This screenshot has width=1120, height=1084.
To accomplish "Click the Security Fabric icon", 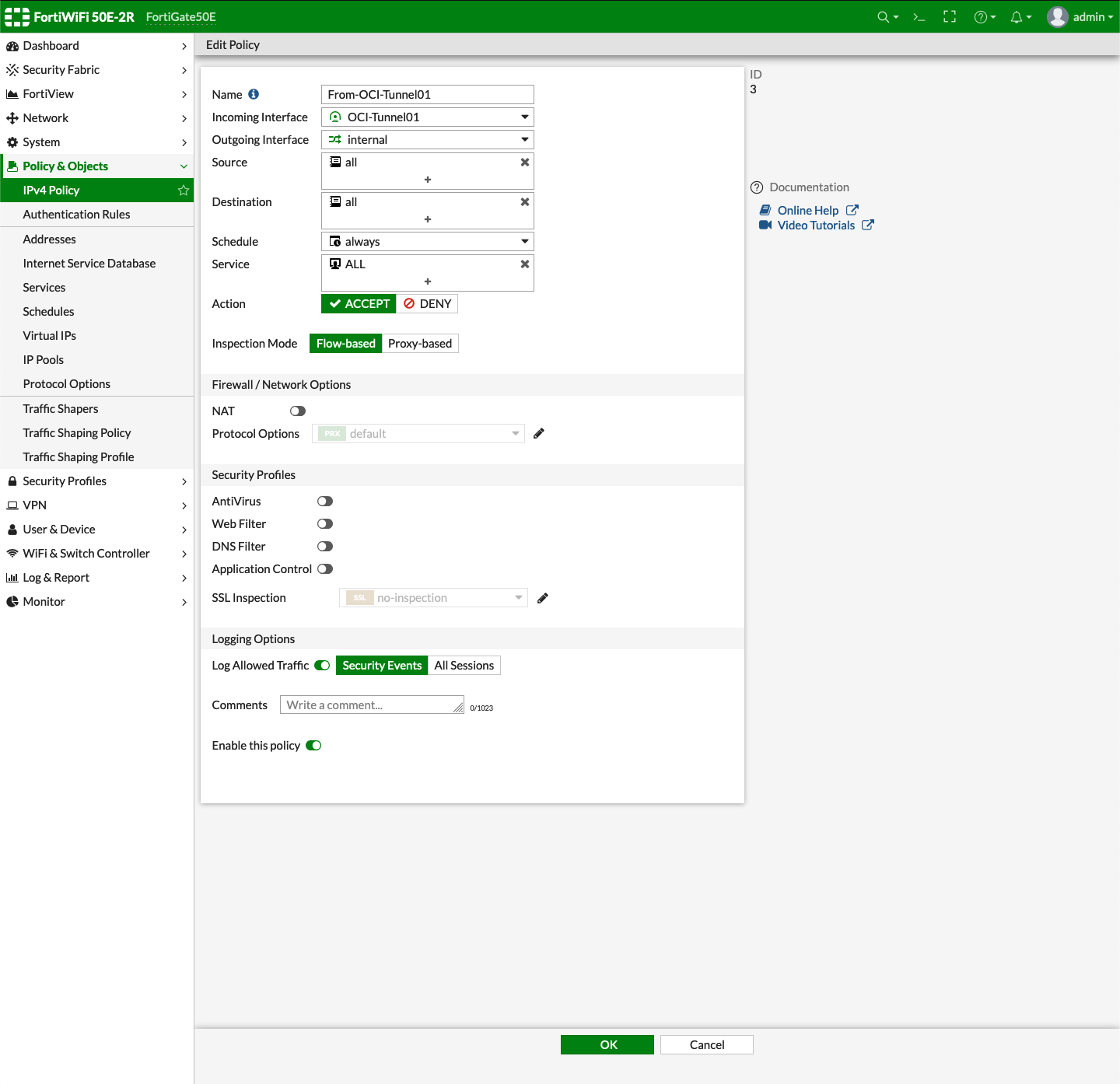I will pos(12,70).
